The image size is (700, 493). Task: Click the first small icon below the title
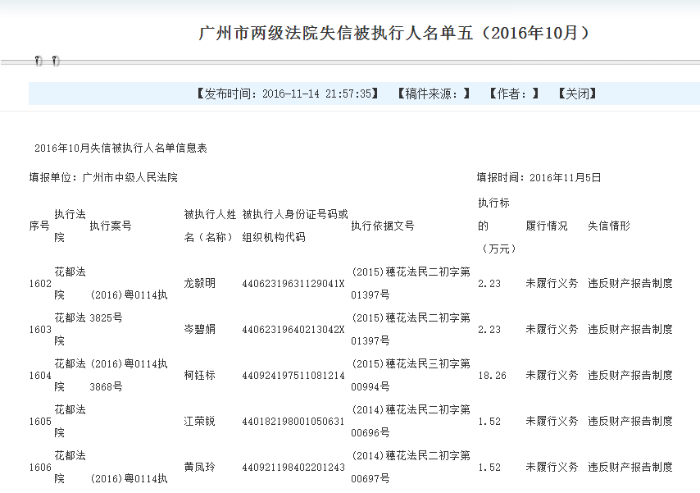click(39, 62)
